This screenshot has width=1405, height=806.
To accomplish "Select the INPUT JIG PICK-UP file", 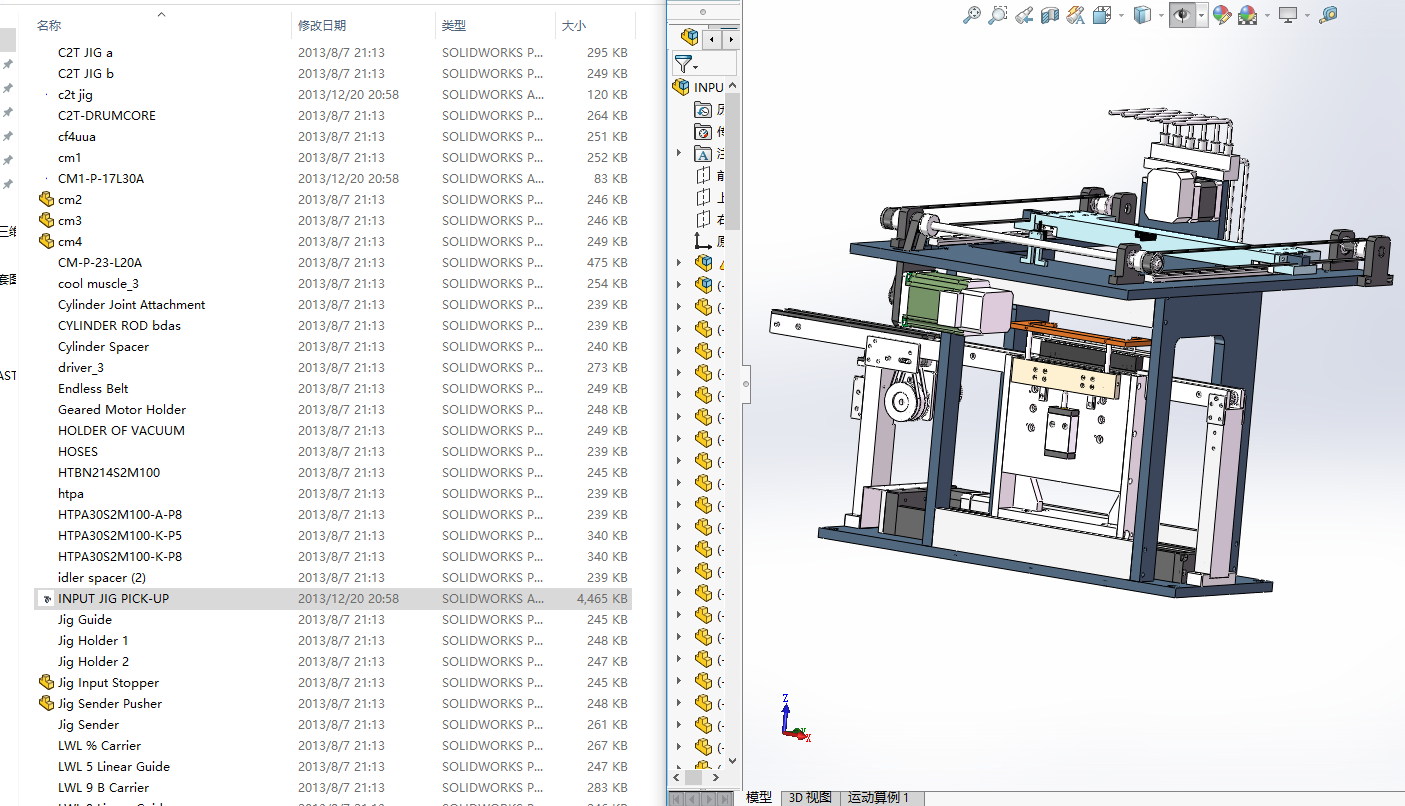I will pos(113,599).
